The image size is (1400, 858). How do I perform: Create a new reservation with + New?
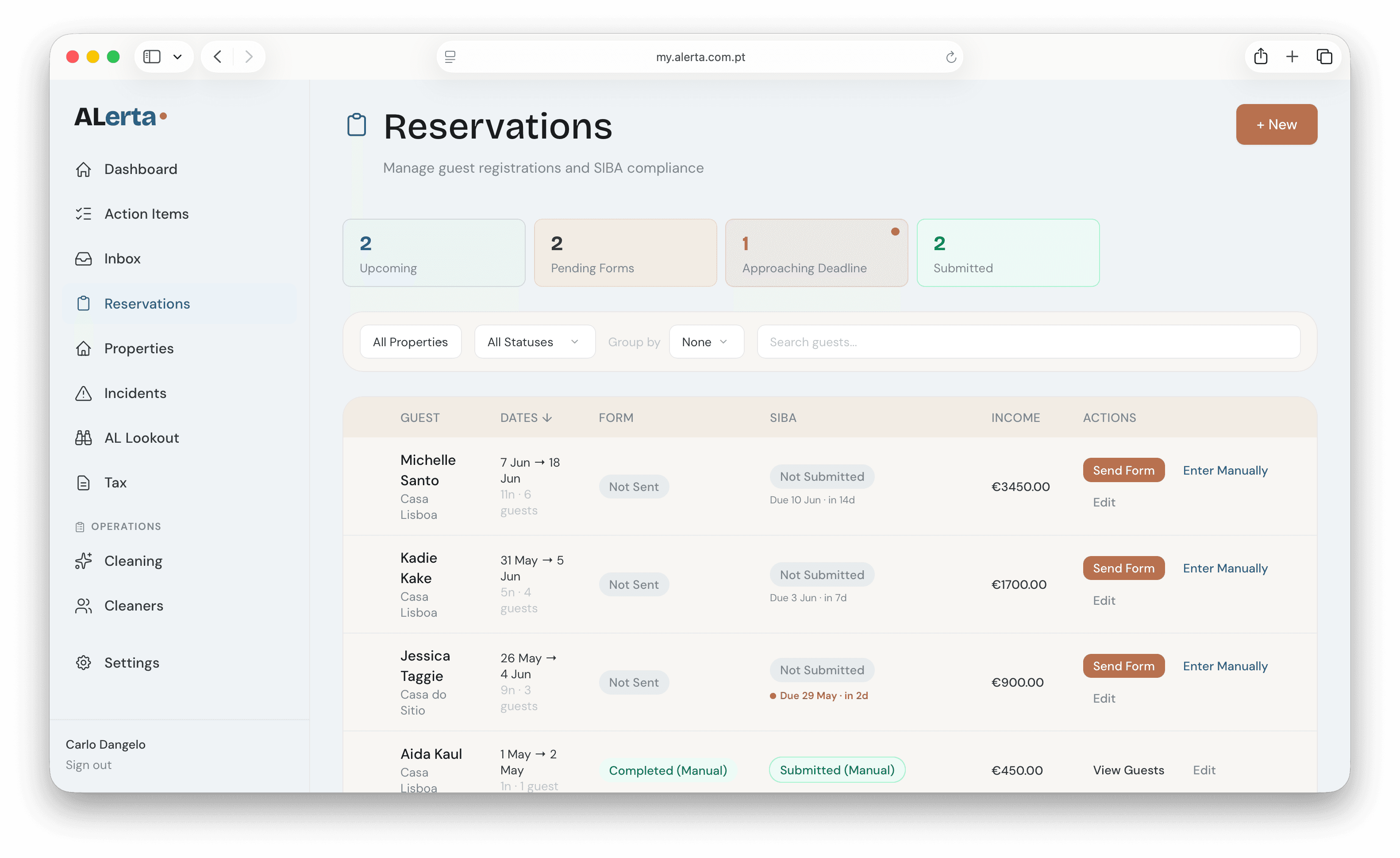point(1276,124)
